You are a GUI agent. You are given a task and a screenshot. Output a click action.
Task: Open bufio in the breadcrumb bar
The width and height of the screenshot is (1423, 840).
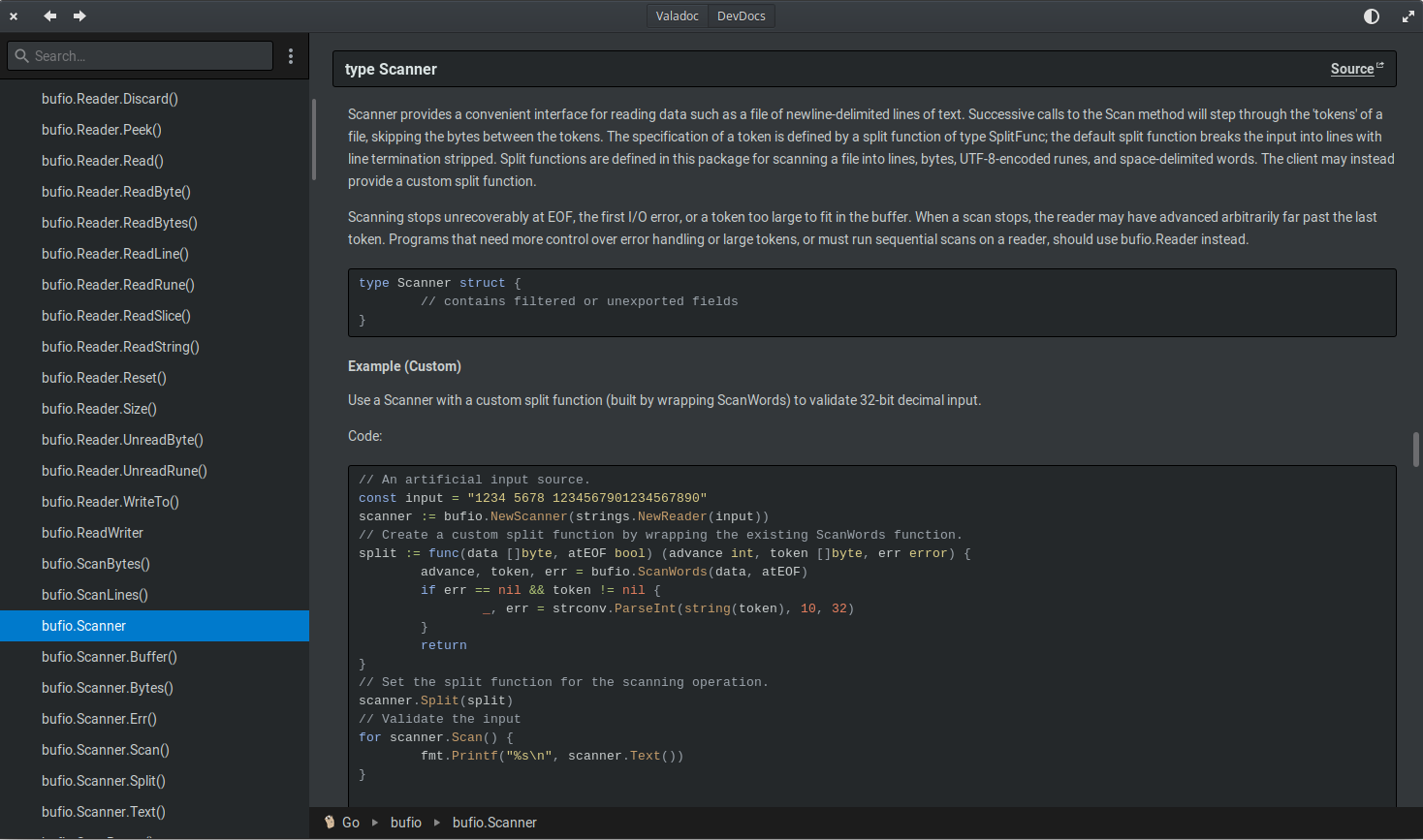click(406, 823)
